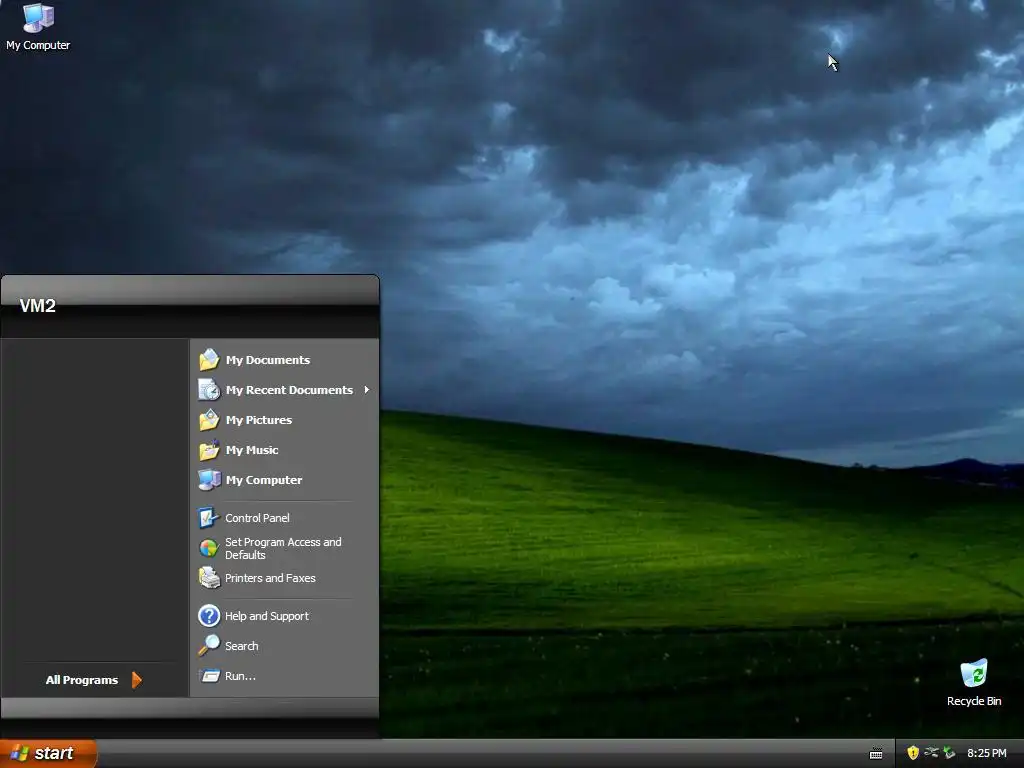Click the yellow security shield tray icon
This screenshot has width=1024, height=768.
(x=913, y=753)
